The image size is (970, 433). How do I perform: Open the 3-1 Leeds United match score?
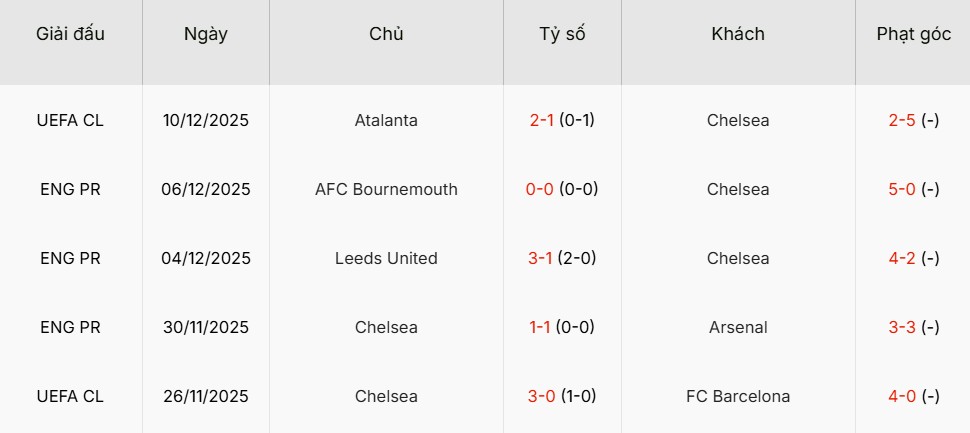(x=542, y=258)
